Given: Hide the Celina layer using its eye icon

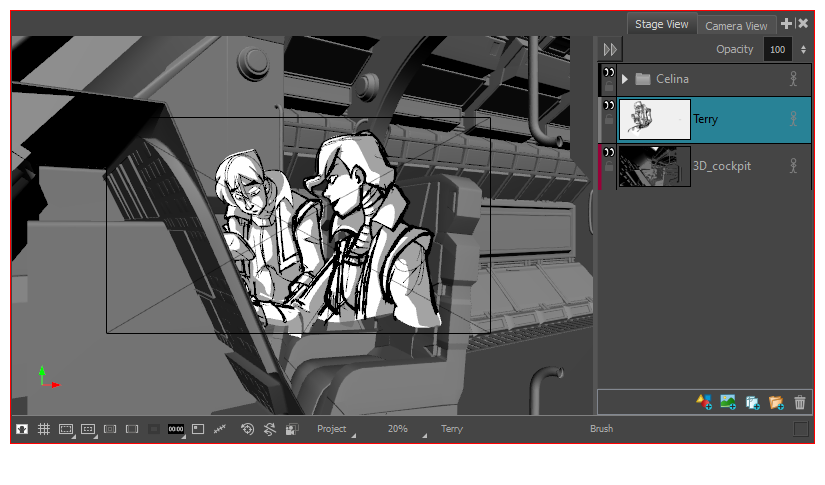Looking at the screenshot, I should point(609,72).
